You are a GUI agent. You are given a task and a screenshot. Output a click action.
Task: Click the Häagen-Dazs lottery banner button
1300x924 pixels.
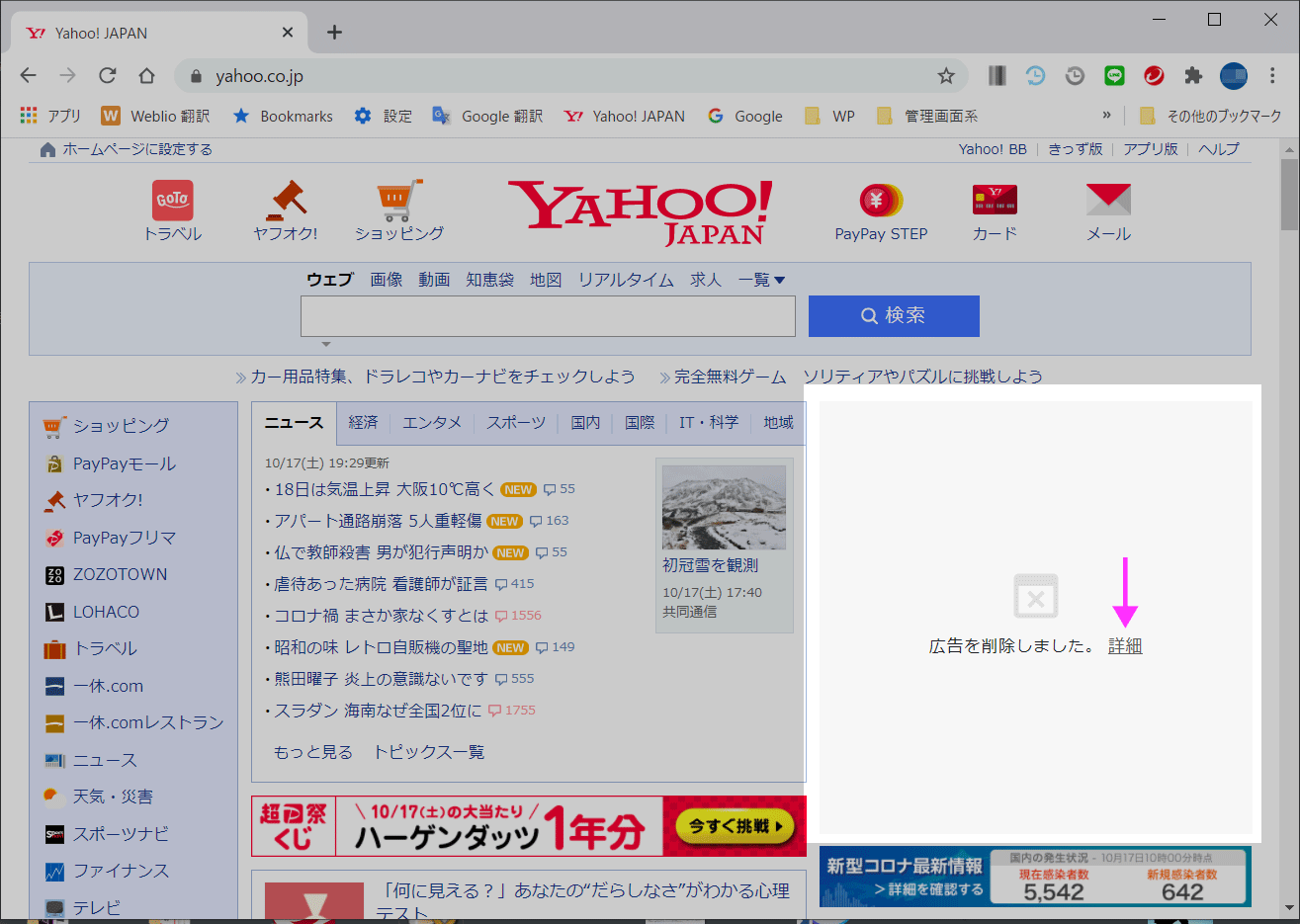click(x=735, y=826)
